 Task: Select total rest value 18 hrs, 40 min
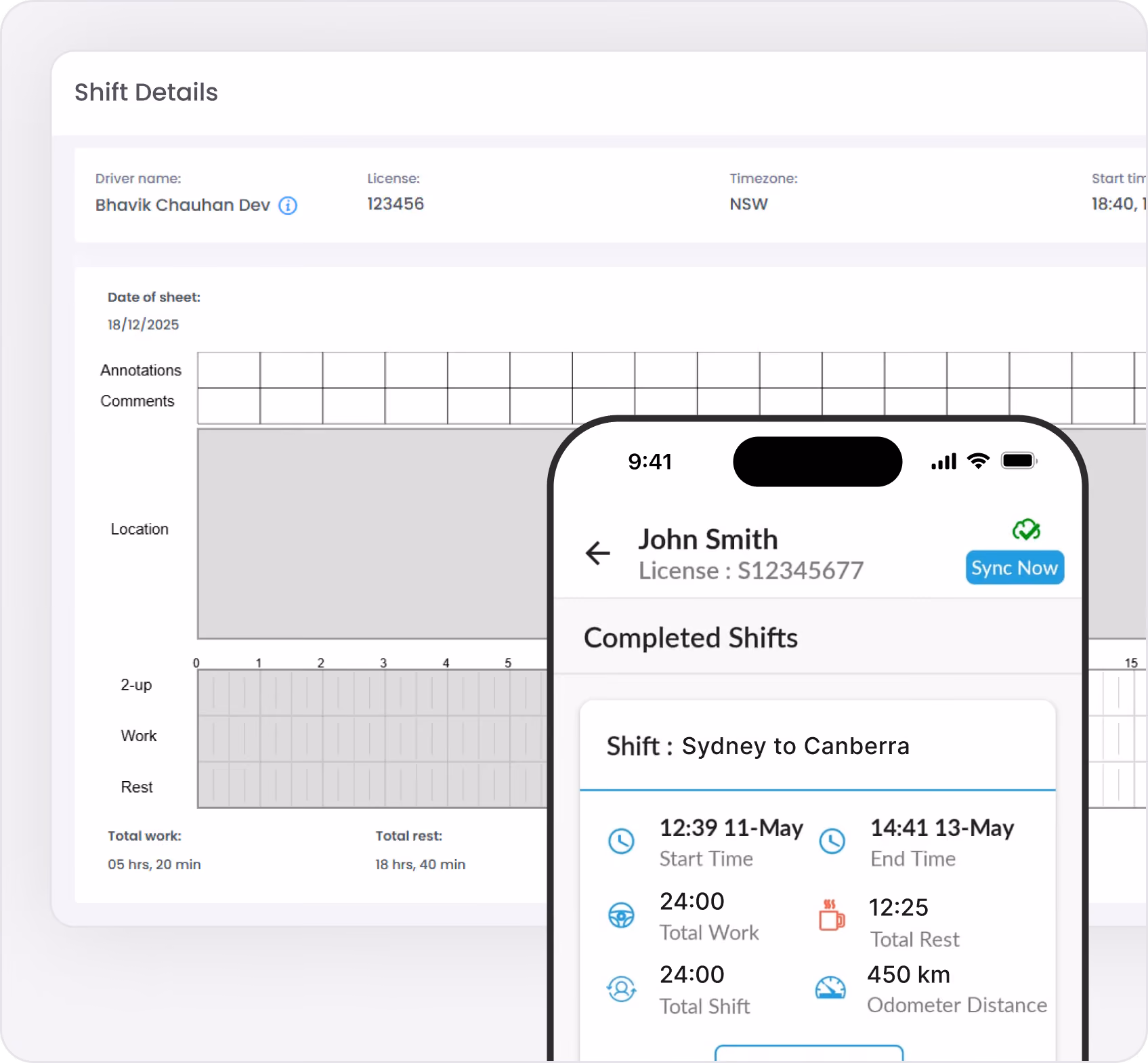coord(421,864)
